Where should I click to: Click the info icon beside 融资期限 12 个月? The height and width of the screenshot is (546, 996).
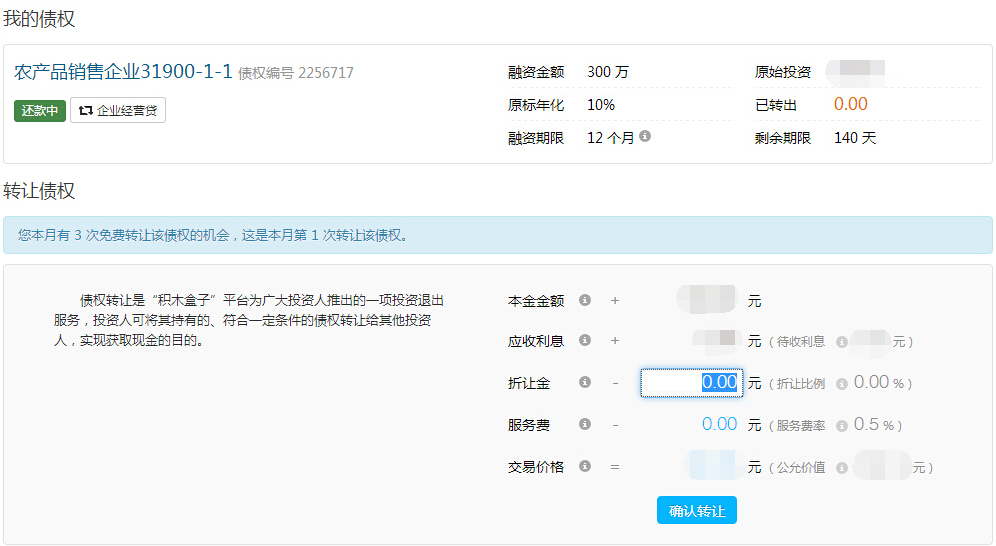tap(645, 136)
